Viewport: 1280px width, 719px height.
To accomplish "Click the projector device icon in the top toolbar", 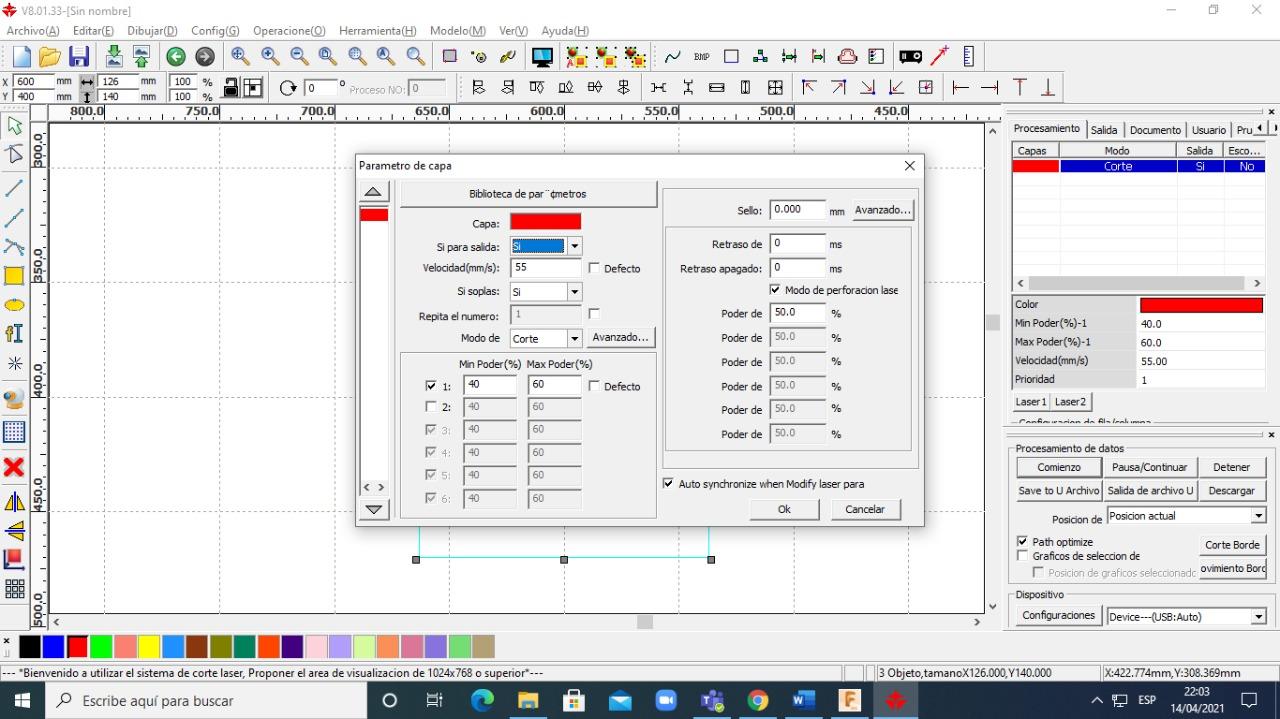I will point(910,57).
